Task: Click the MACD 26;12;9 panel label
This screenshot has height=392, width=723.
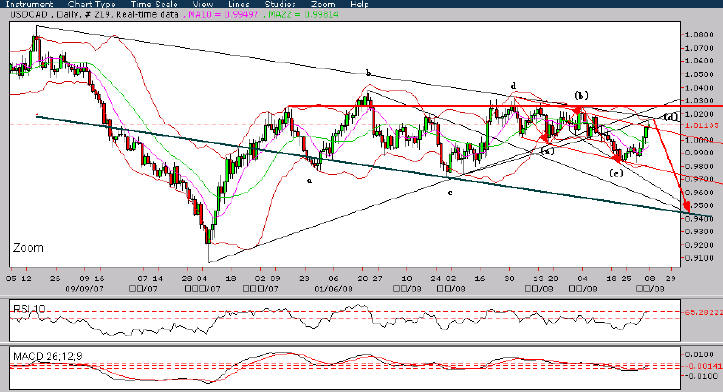Action: (x=48, y=356)
